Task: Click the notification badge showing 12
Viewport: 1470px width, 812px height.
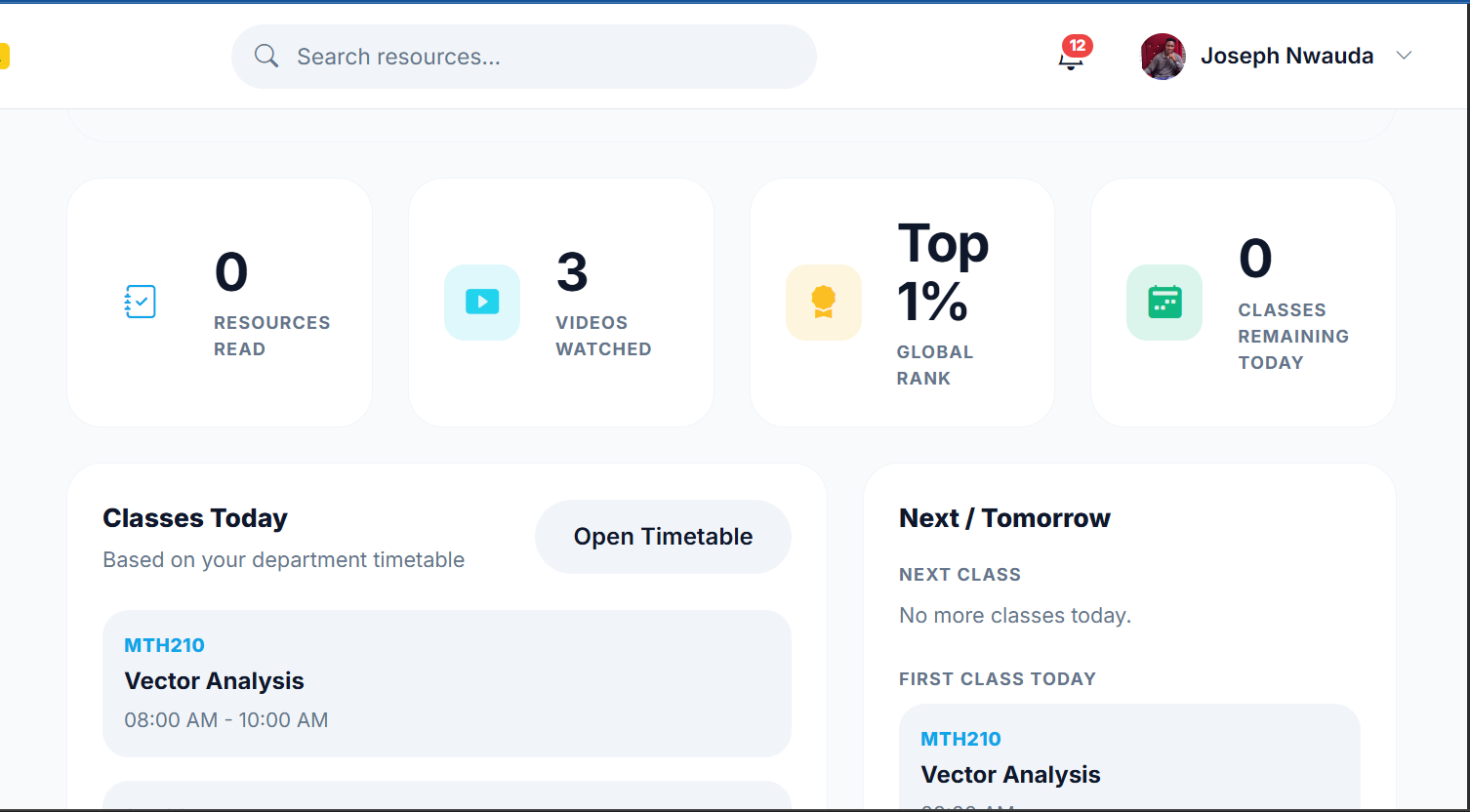Action: coord(1078,45)
